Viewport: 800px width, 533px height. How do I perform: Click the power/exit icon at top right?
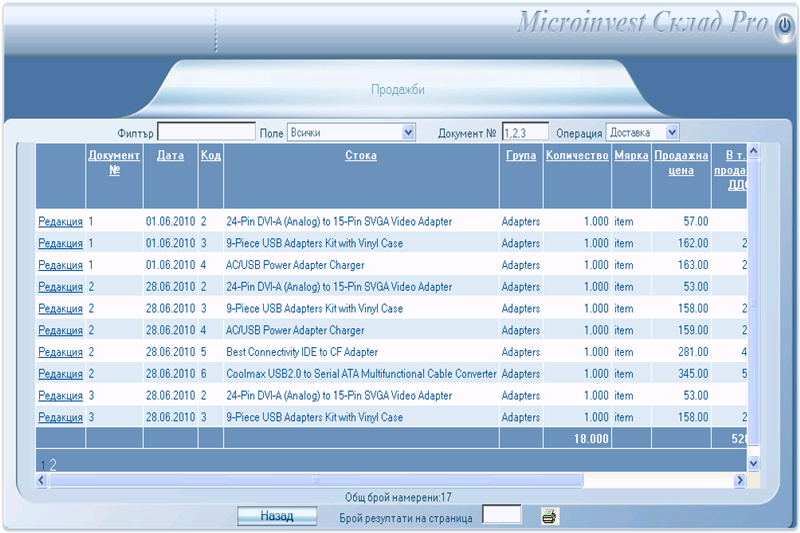click(x=784, y=26)
